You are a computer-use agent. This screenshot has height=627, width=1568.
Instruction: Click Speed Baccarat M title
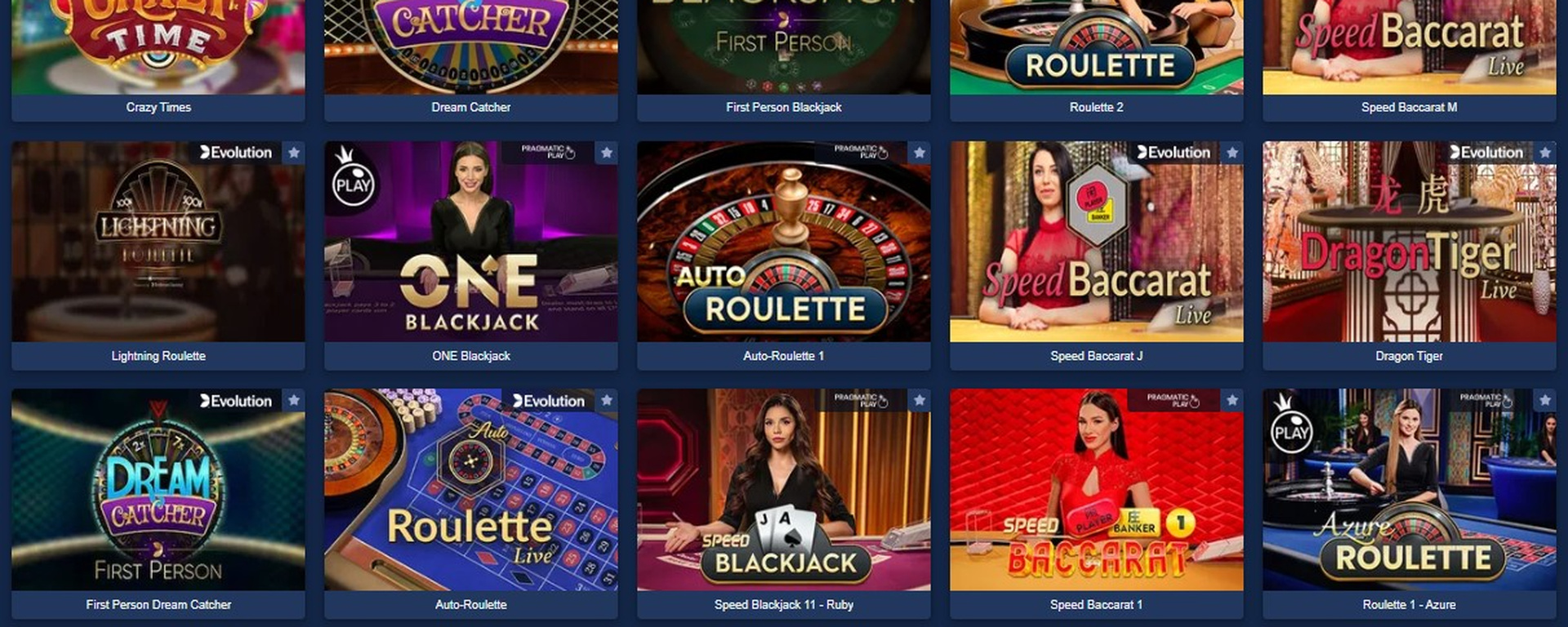1410,107
